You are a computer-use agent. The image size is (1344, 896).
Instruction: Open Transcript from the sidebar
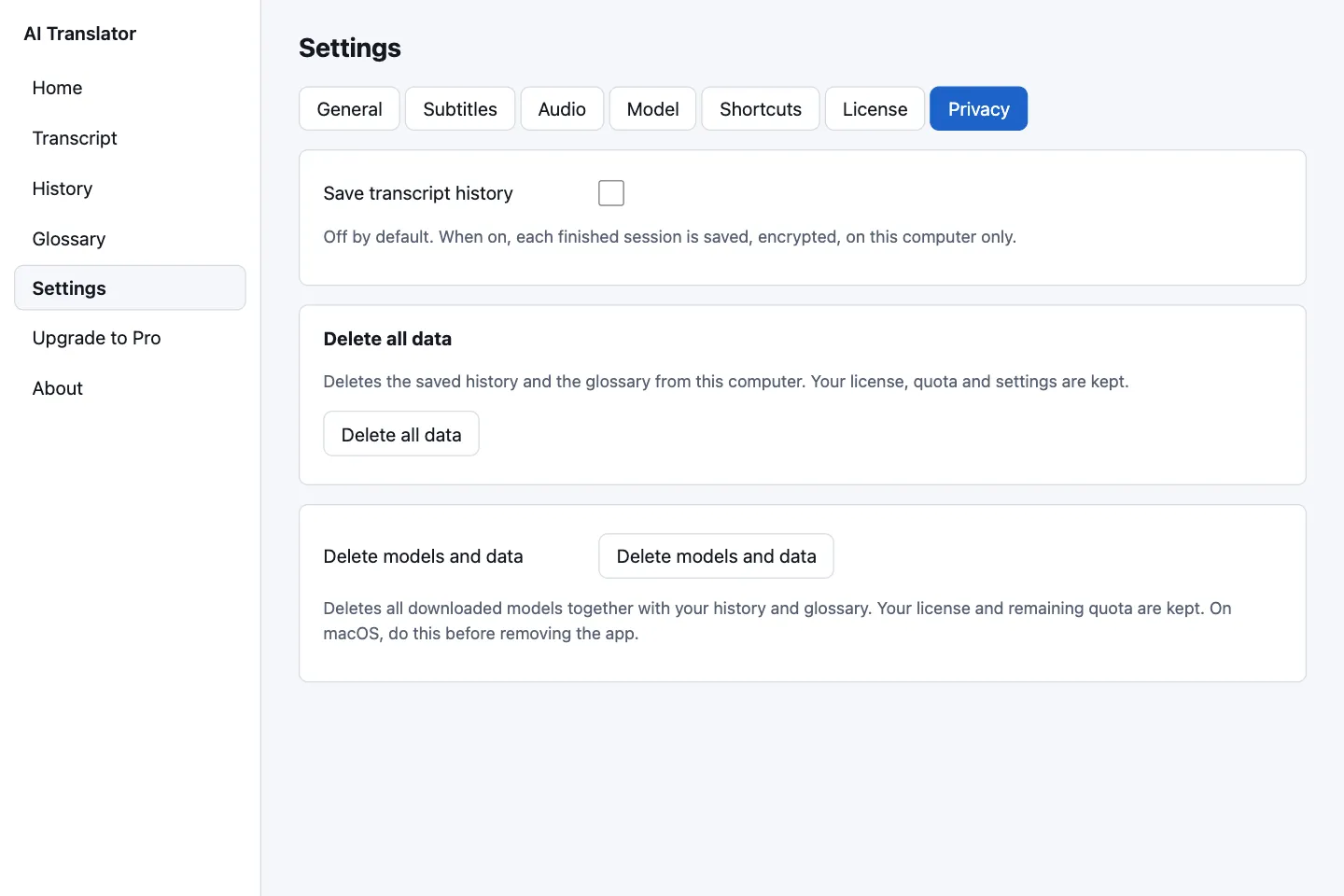pos(130,138)
